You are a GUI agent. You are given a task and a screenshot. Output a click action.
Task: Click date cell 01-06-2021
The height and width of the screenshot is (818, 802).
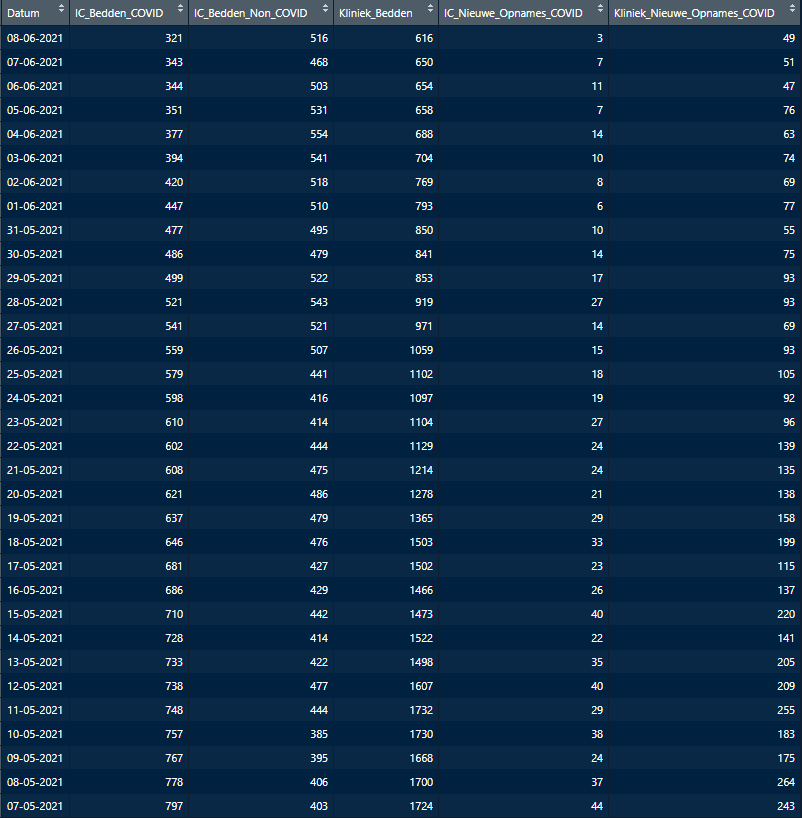[x=35, y=206]
